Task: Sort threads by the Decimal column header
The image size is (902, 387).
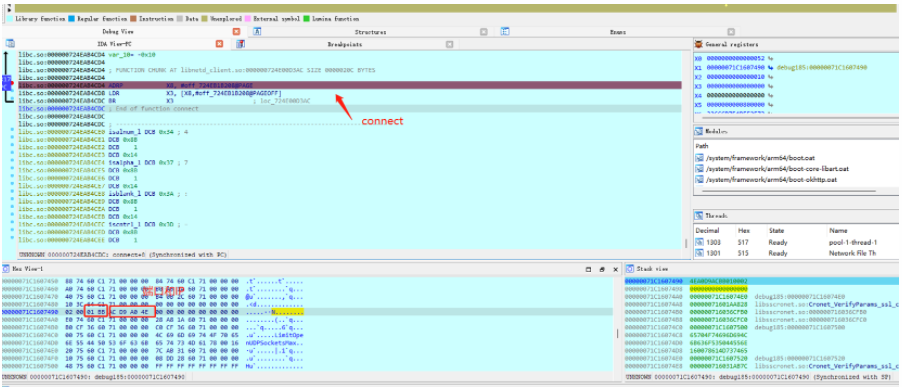Action: pos(707,230)
